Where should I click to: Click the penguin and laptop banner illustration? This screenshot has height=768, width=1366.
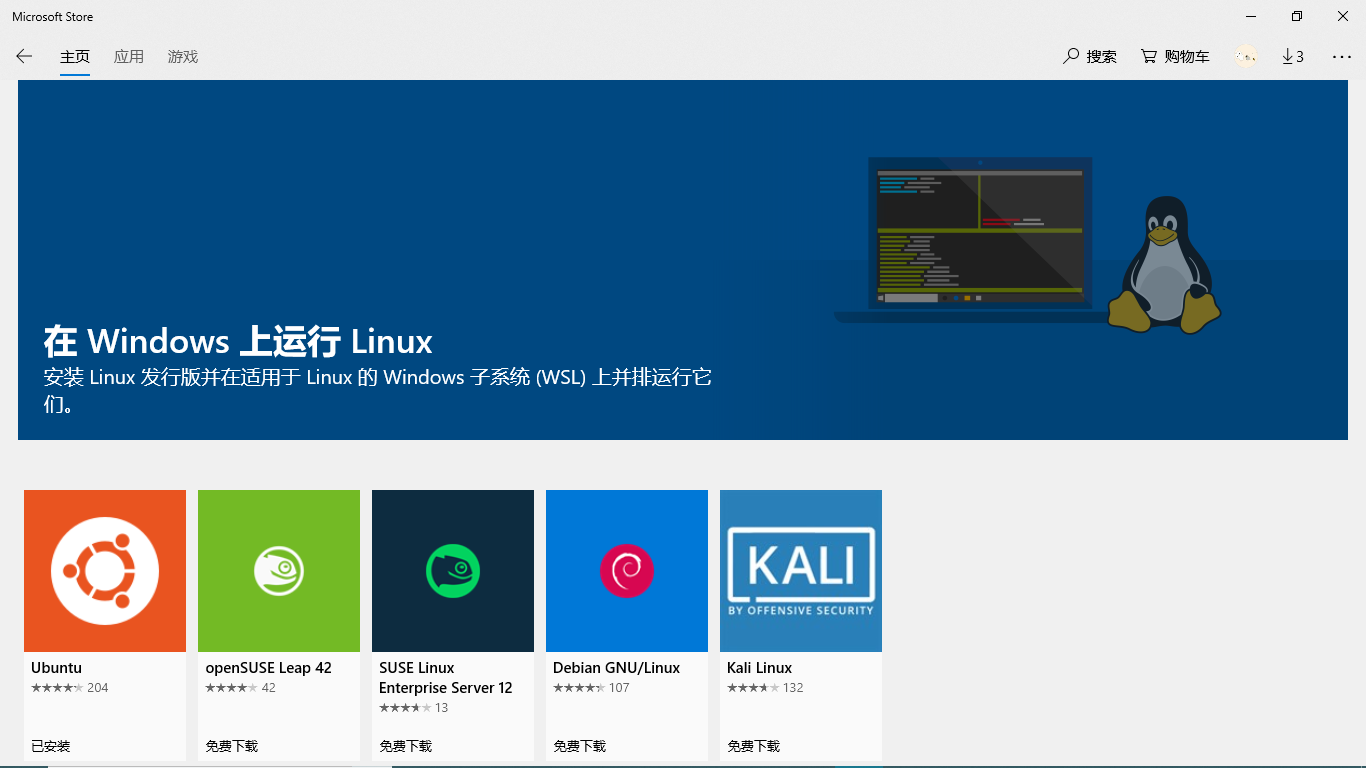(x=1028, y=245)
